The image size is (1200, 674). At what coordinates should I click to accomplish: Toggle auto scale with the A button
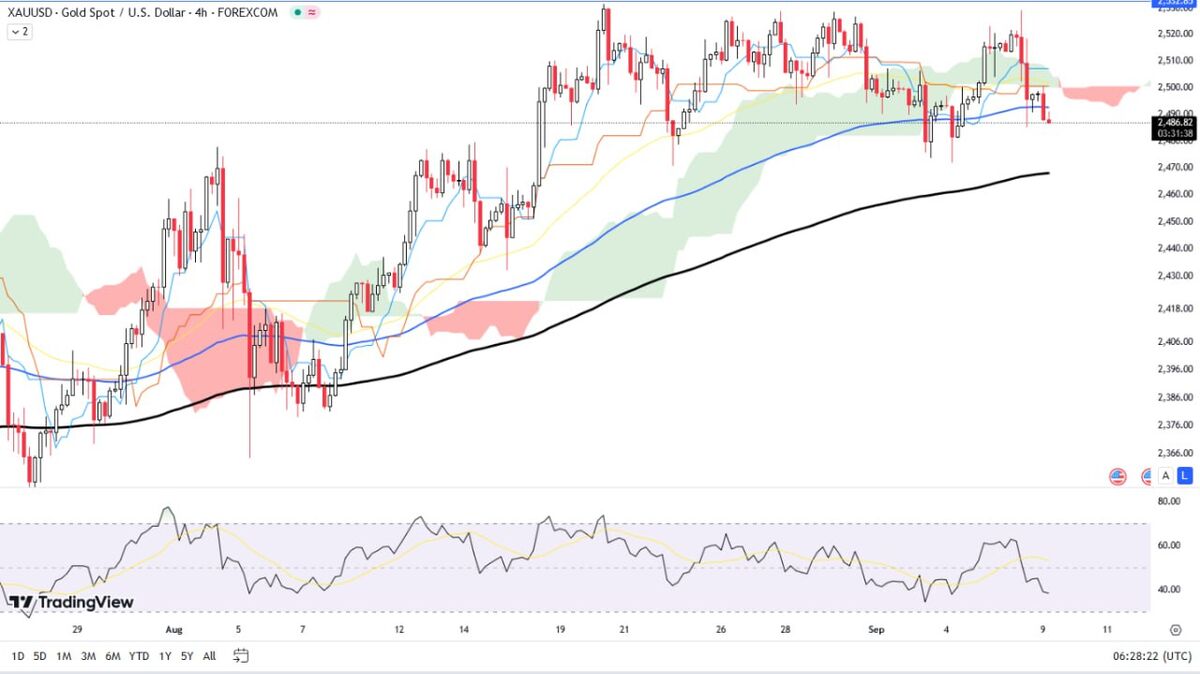(1165, 476)
